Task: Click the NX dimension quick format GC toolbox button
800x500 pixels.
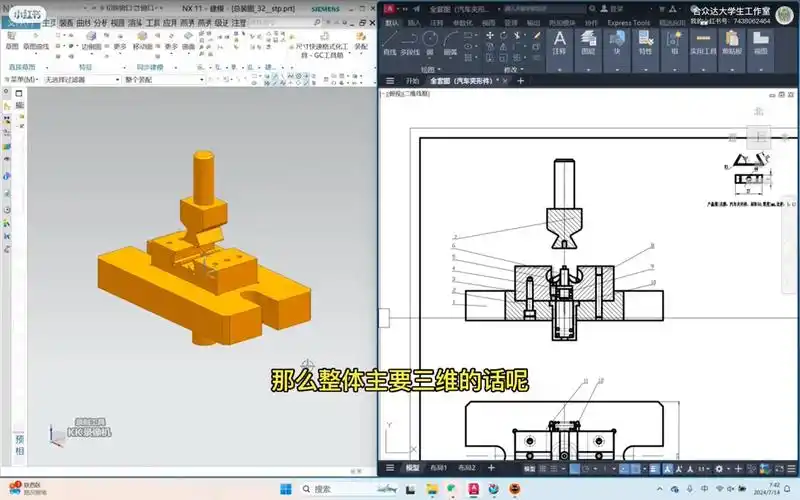Action: click(x=324, y=45)
